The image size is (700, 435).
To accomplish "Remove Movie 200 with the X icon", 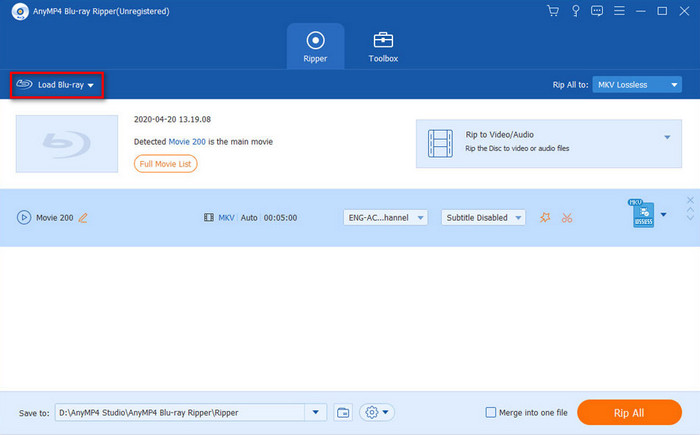I will pos(690,200).
